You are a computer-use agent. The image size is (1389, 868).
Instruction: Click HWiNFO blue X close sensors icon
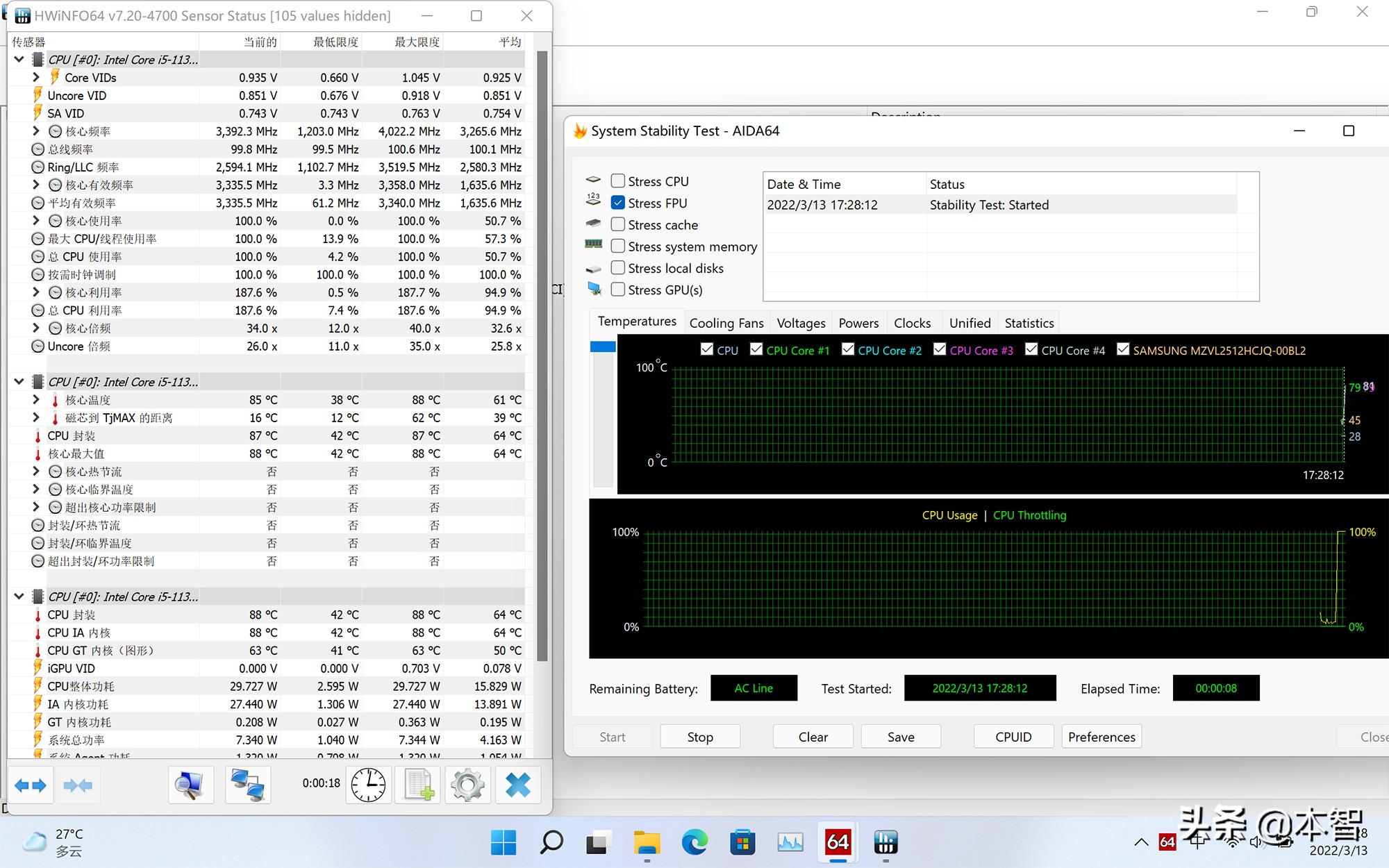tap(518, 785)
